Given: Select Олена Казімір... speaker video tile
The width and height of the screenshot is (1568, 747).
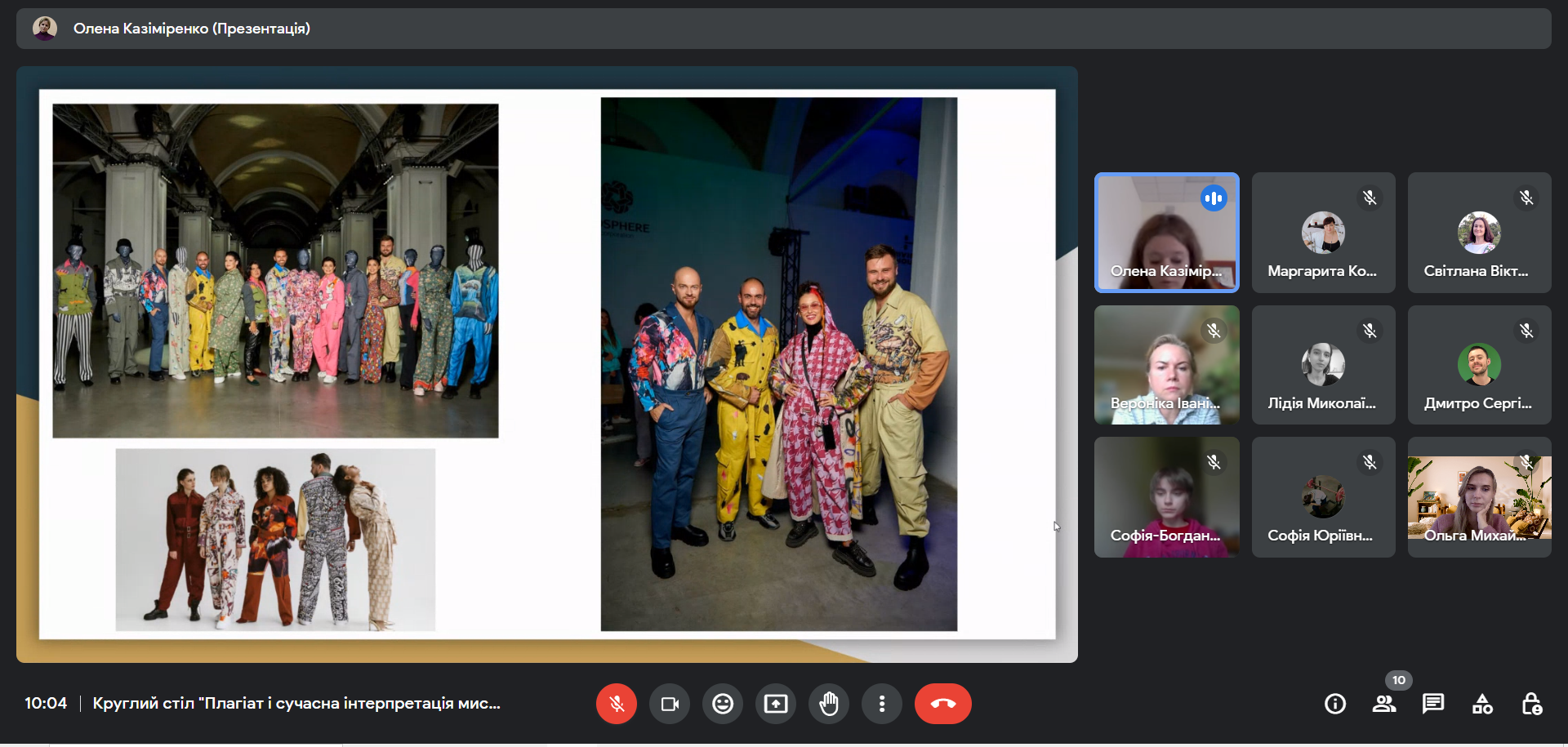Looking at the screenshot, I should coord(1166,233).
